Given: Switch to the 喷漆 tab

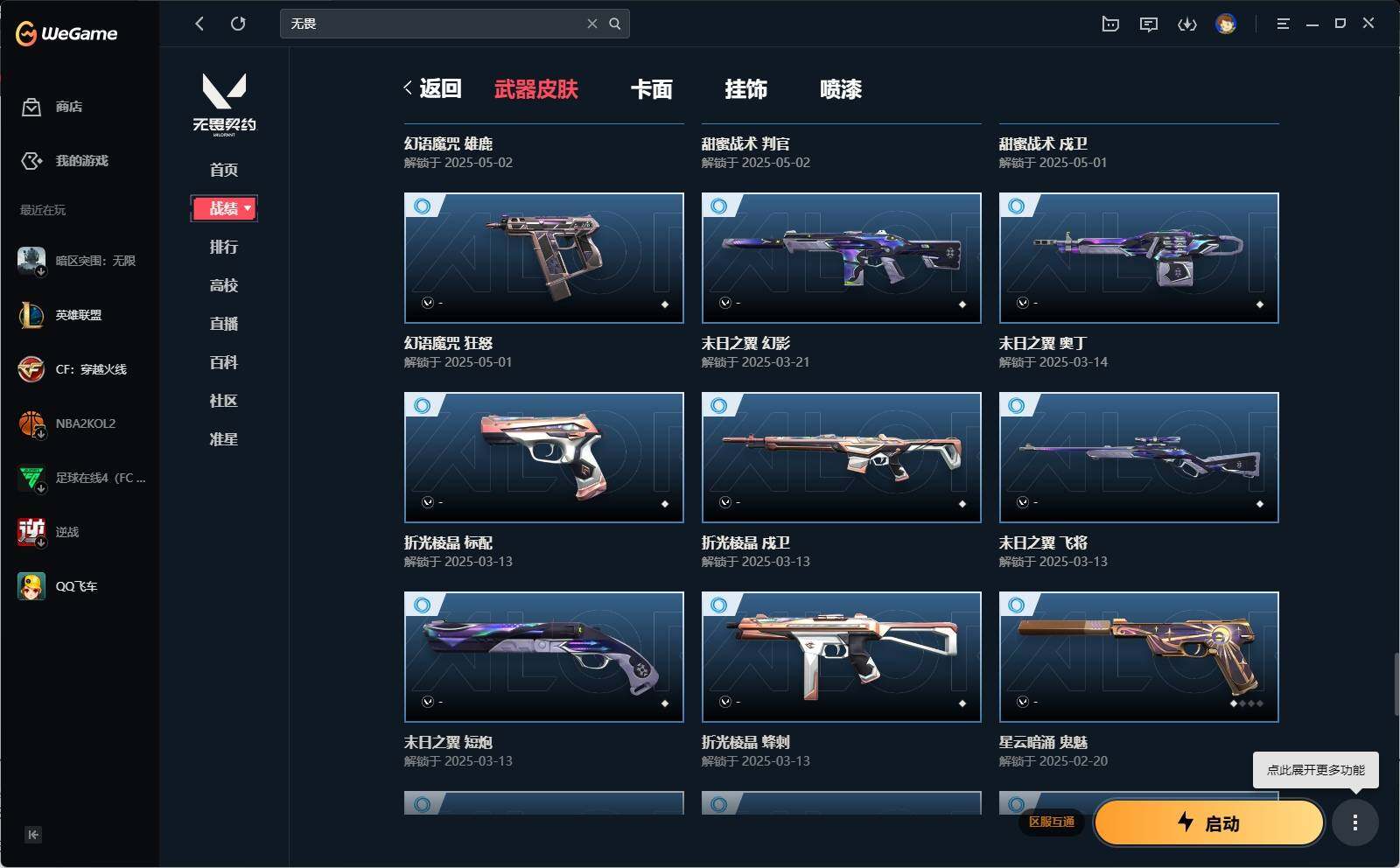Looking at the screenshot, I should (x=841, y=89).
